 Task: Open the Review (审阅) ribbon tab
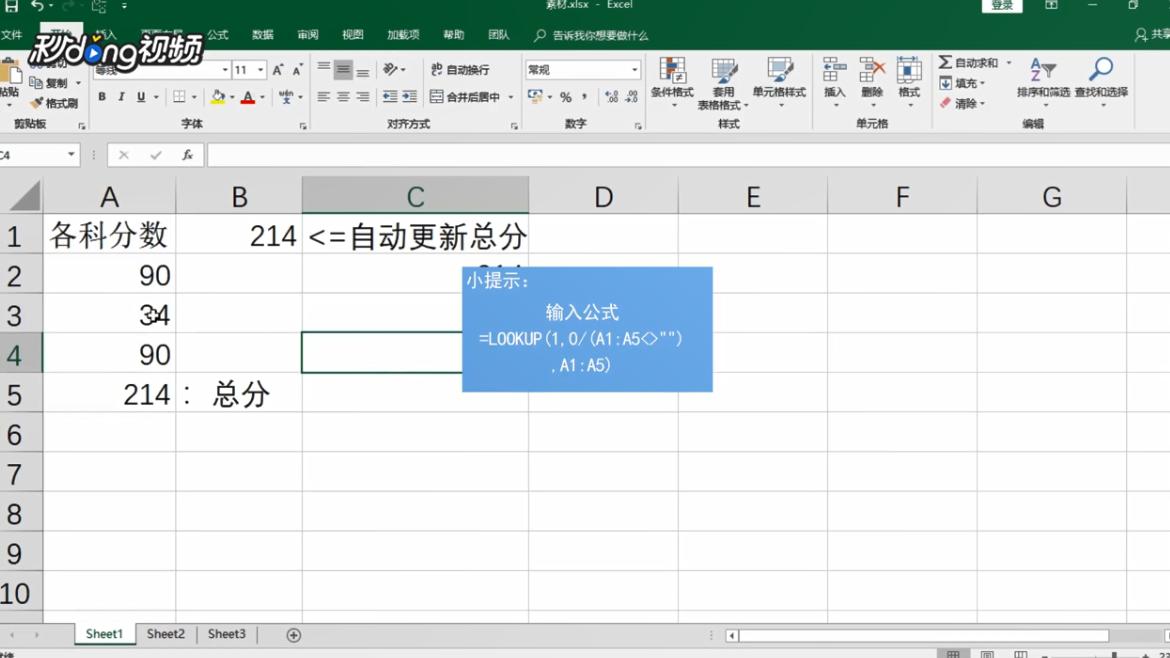pos(307,35)
